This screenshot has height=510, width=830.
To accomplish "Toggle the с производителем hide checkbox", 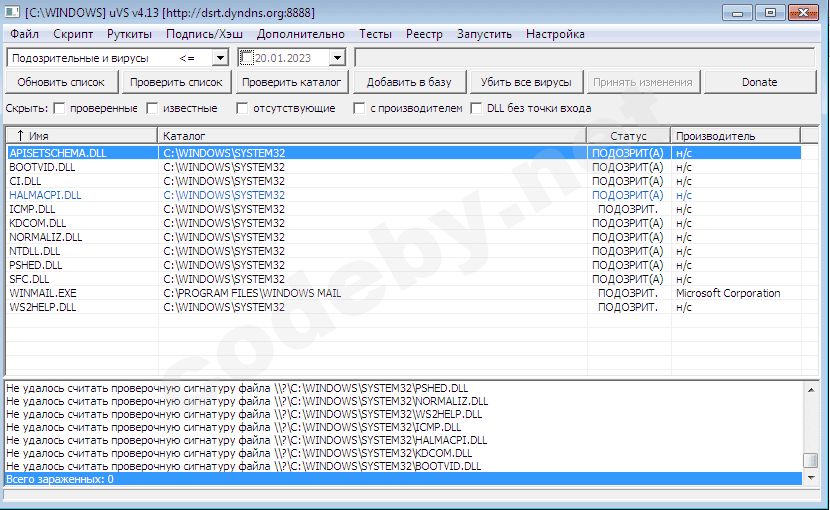I will tap(359, 108).
